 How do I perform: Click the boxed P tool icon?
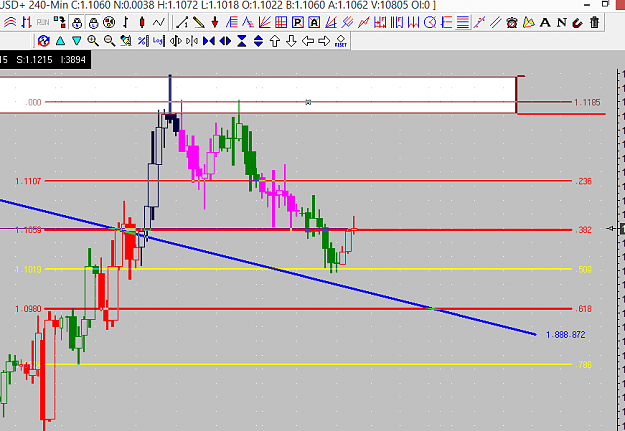[x=298, y=22]
